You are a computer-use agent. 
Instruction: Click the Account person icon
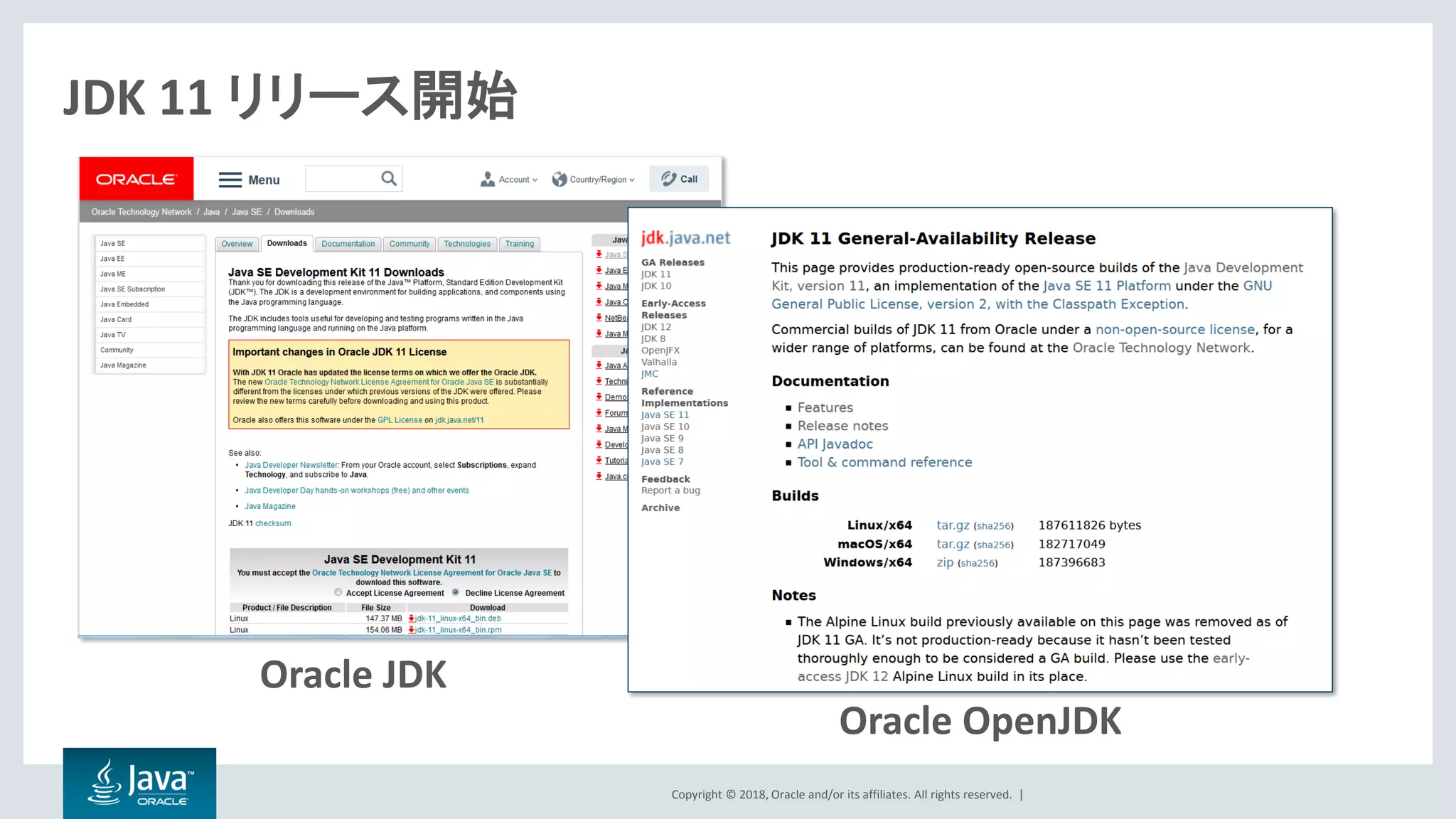tap(488, 179)
